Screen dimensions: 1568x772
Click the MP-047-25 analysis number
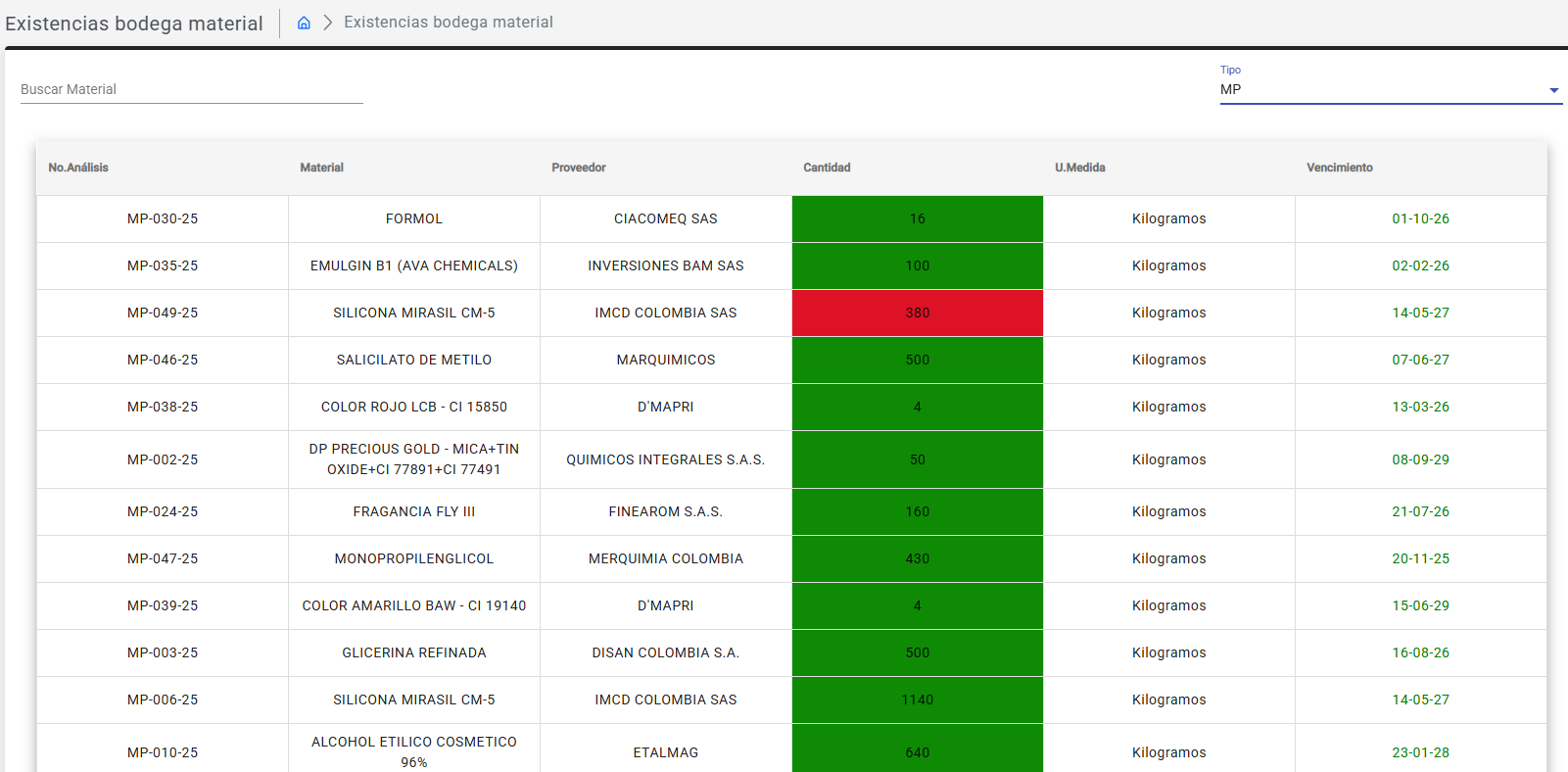(163, 558)
